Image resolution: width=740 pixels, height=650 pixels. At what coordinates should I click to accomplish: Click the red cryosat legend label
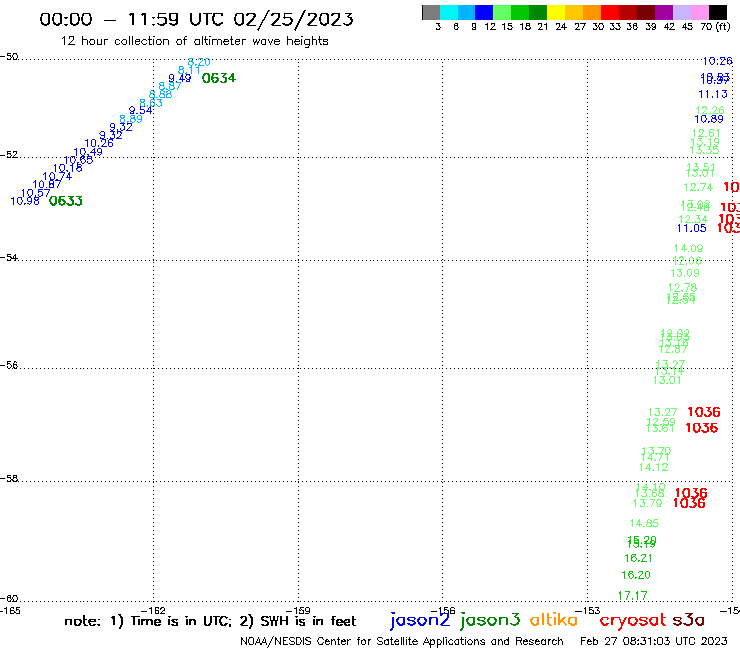(633, 620)
